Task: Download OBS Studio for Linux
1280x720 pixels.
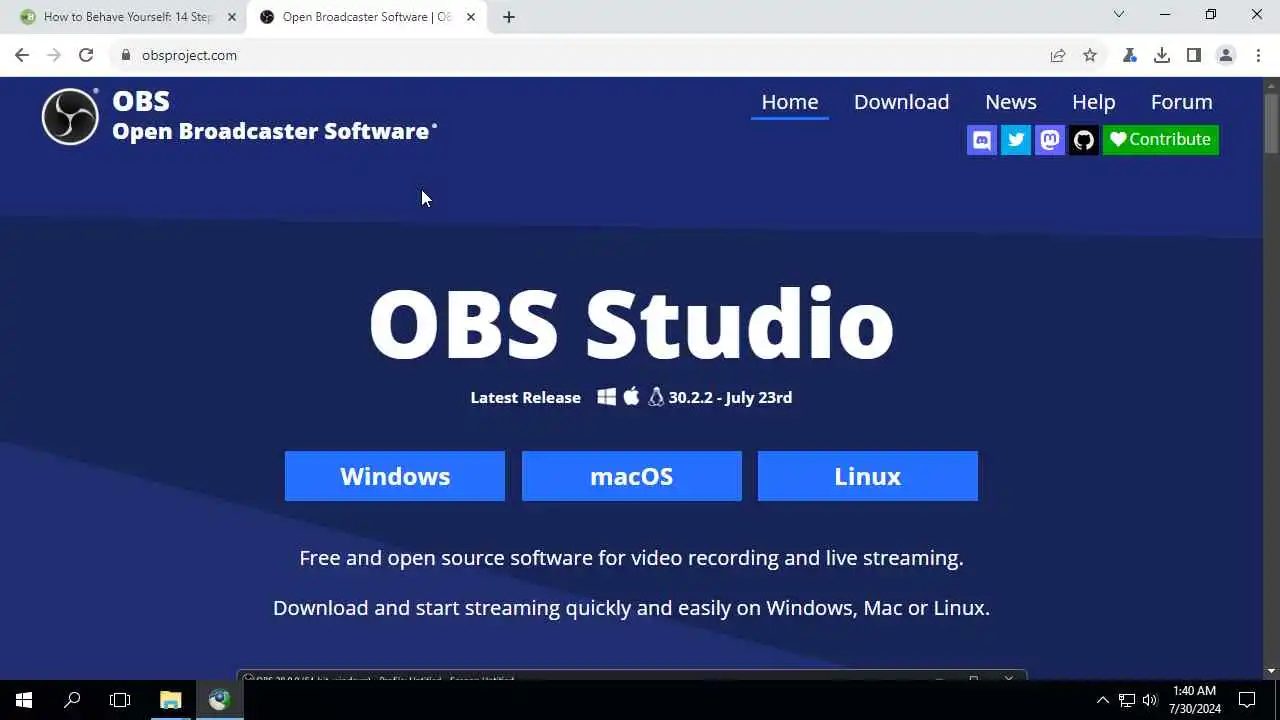Action: click(868, 476)
